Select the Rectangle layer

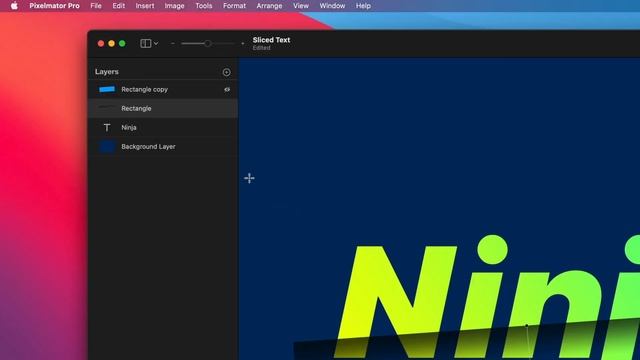click(x=163, y=109)
